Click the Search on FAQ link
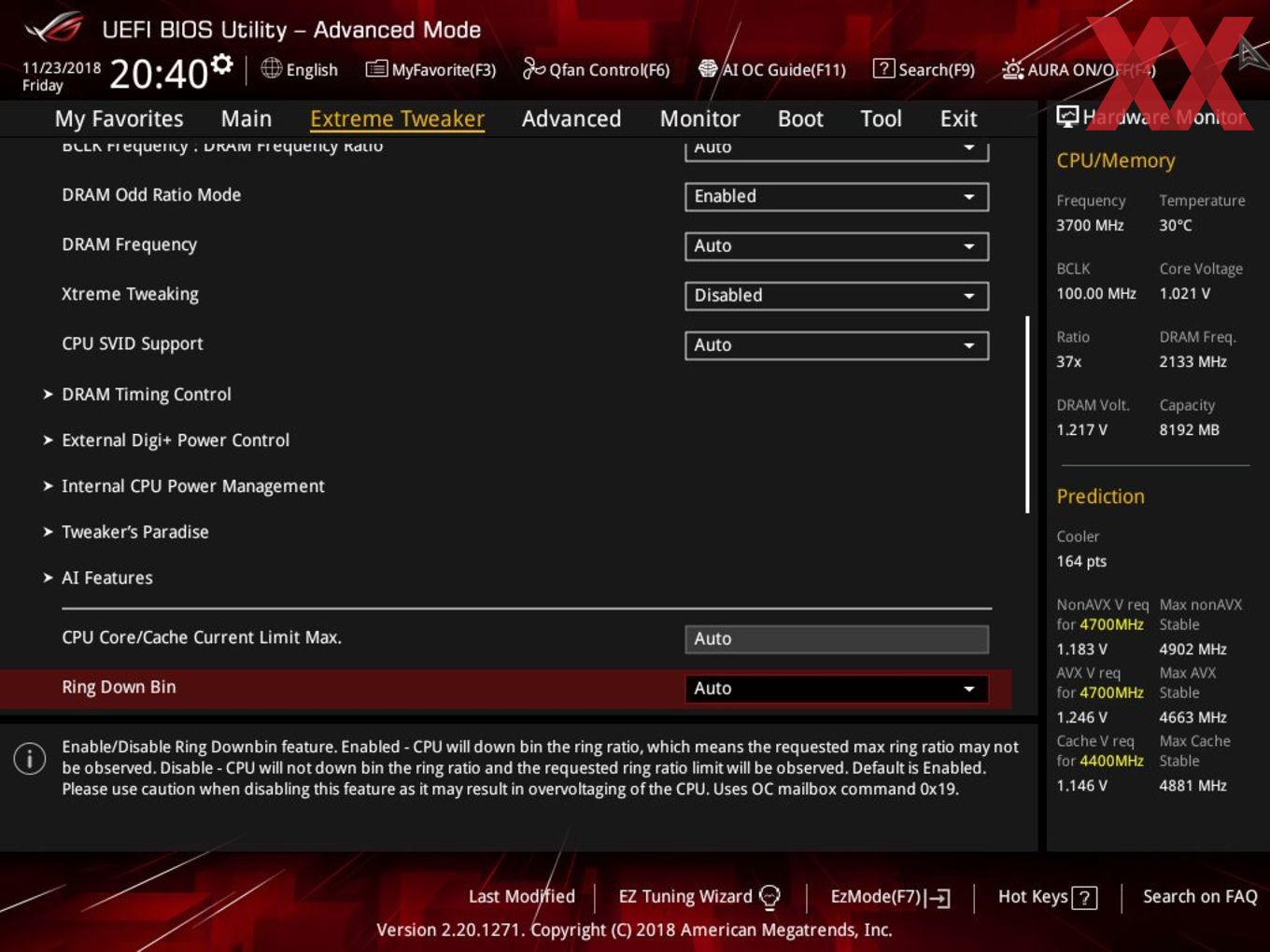The height and width of the screenshot is (952, 1270). click(1200, 897)
